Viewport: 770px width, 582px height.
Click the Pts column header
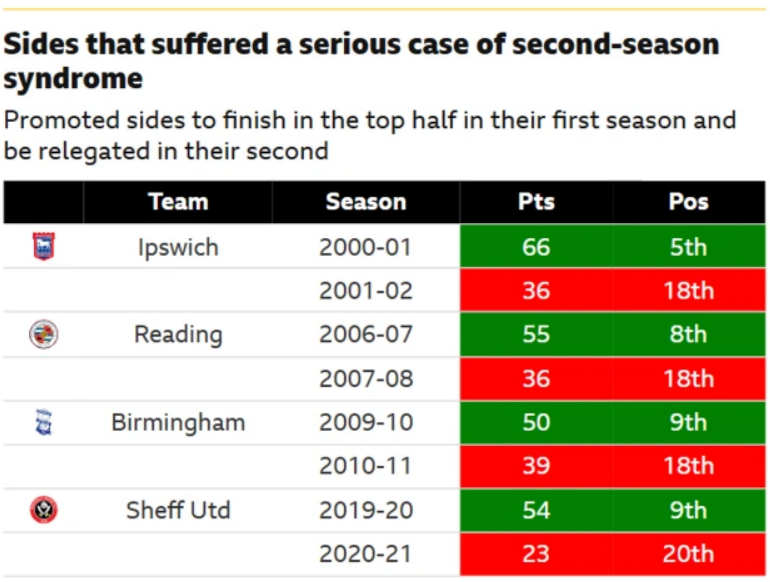pyautogui.click(x=536, y=202)
